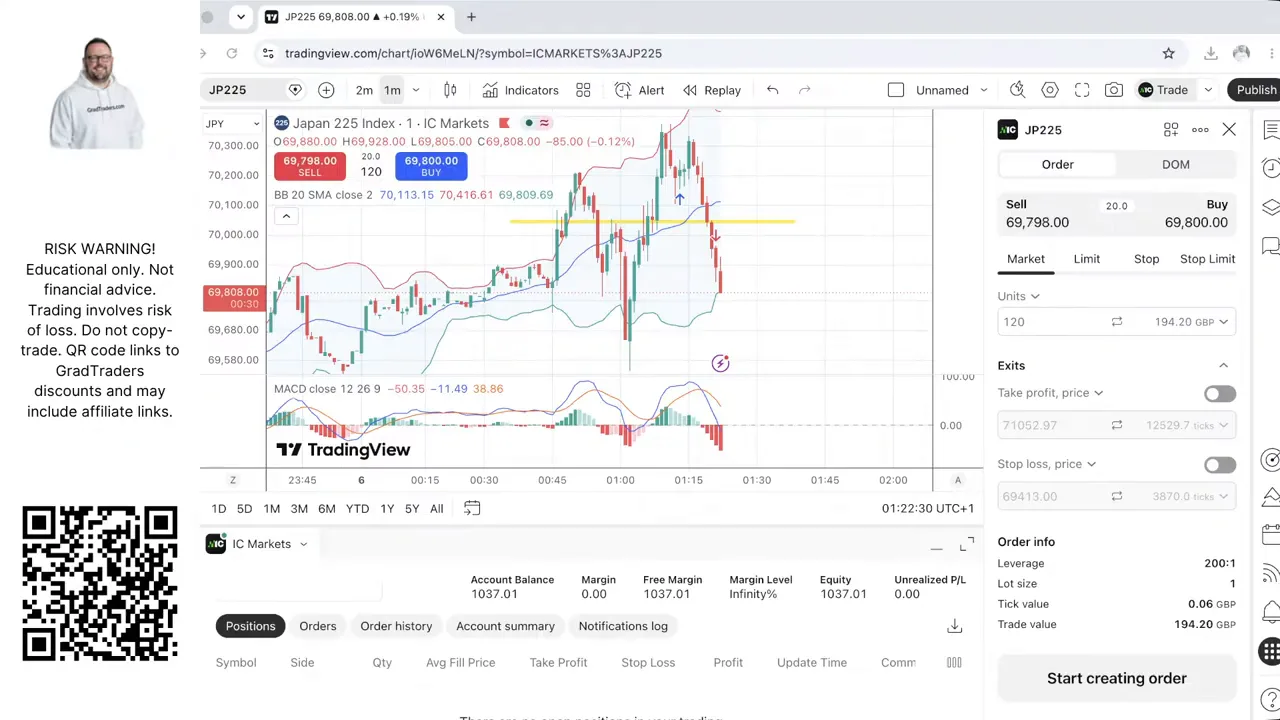Open the JPY currency dropdown
Screen dimensions: 1280x720
233,124
